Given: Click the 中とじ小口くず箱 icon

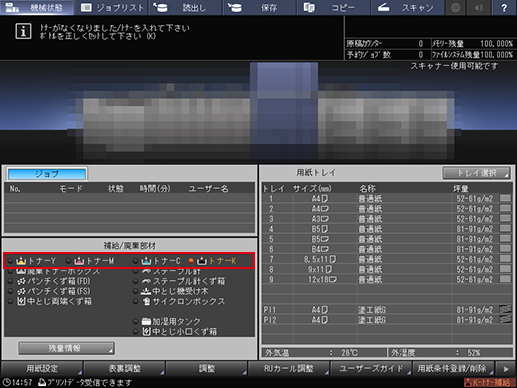Looking at the screenshot, I should pos(146,332).
